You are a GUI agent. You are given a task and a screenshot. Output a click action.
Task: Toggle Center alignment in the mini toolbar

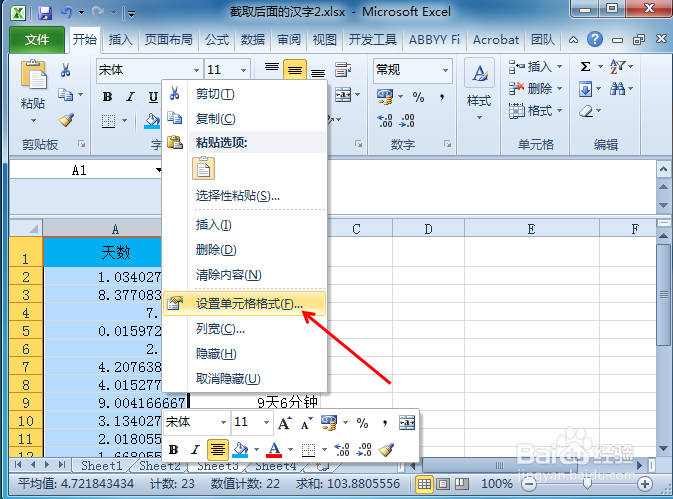[218, 450]
